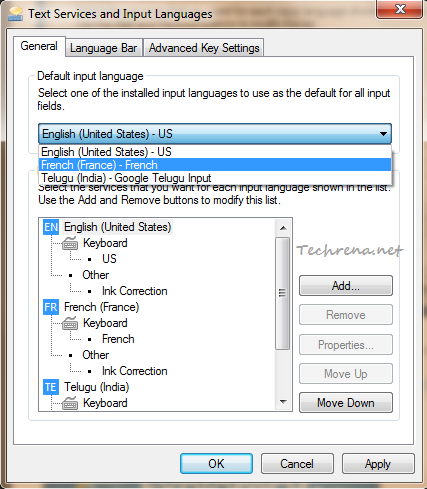Click the Remove button

click(x=346, y=315)
